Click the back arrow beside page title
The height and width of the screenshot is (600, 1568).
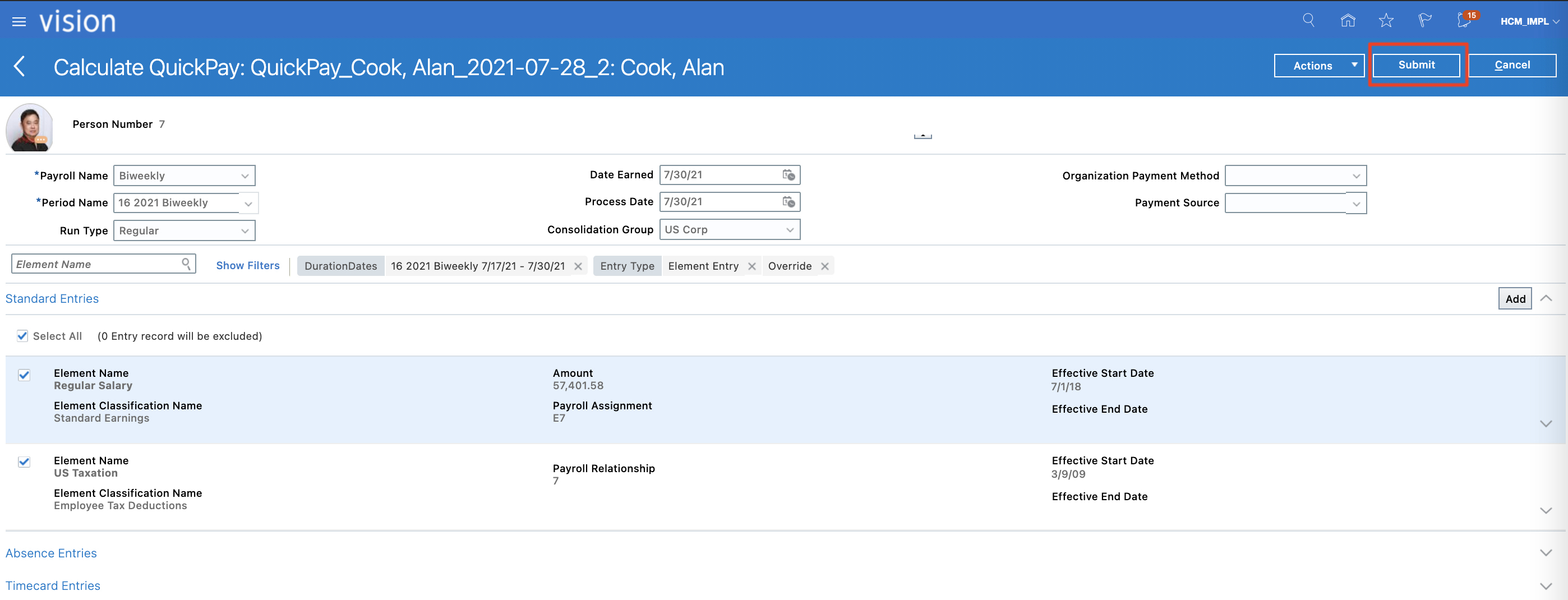pos(20,66)
